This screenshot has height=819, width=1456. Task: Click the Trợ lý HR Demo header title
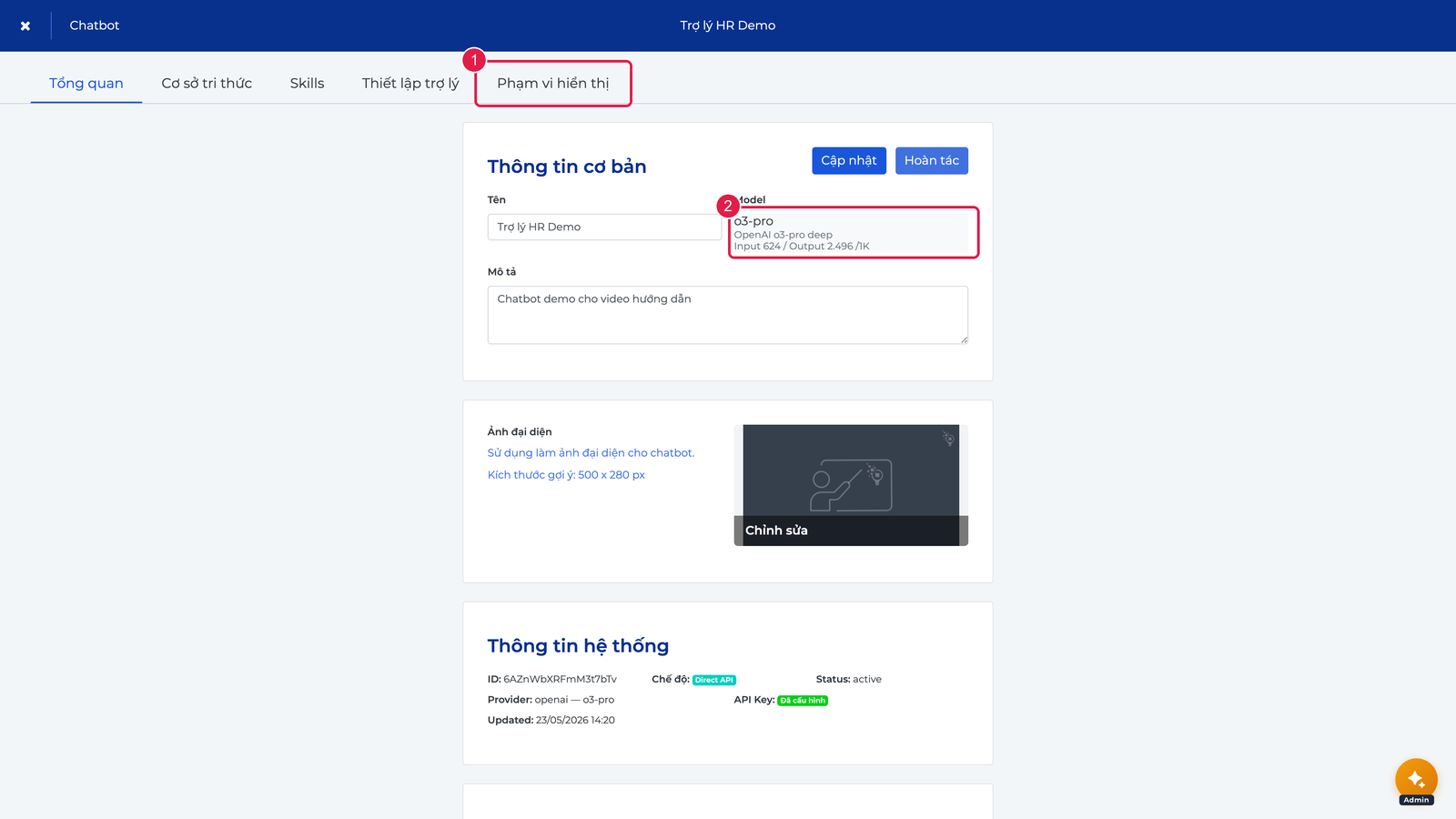pos(728,25)
